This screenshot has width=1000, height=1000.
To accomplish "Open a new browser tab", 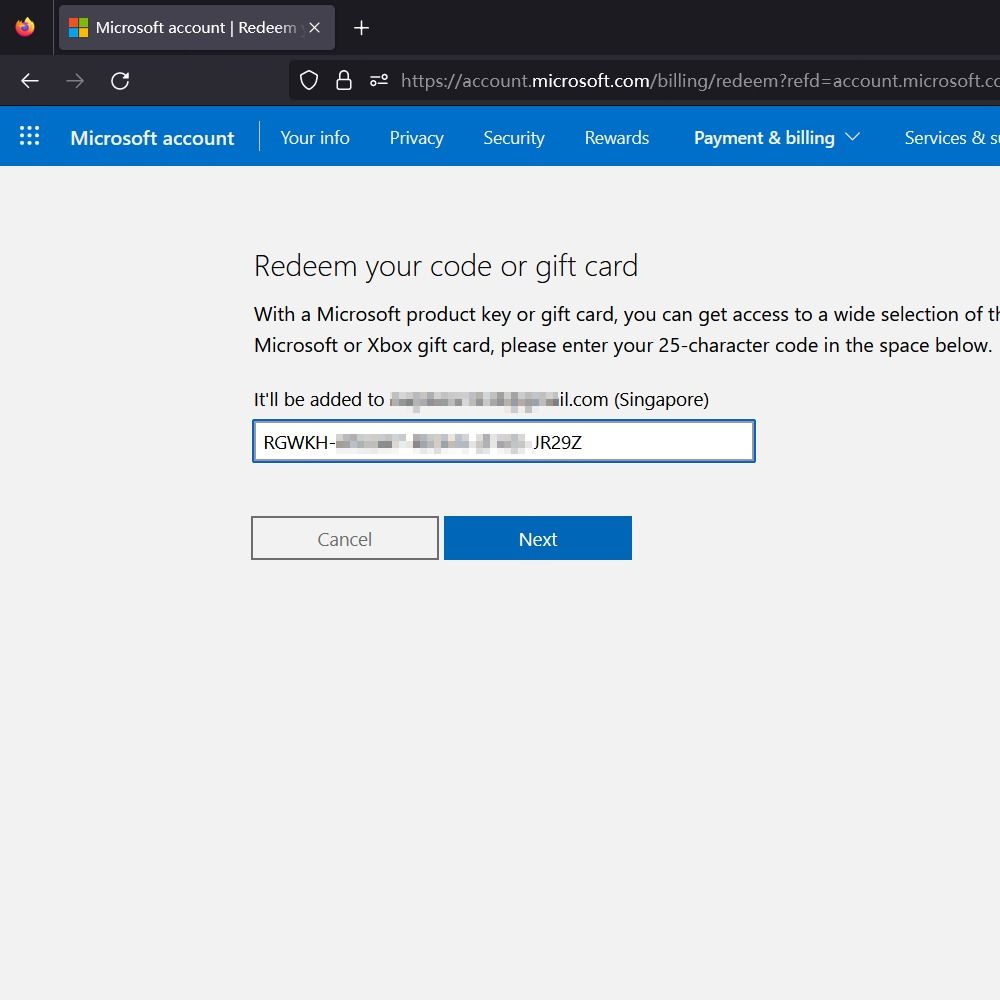I will (362, 28).
